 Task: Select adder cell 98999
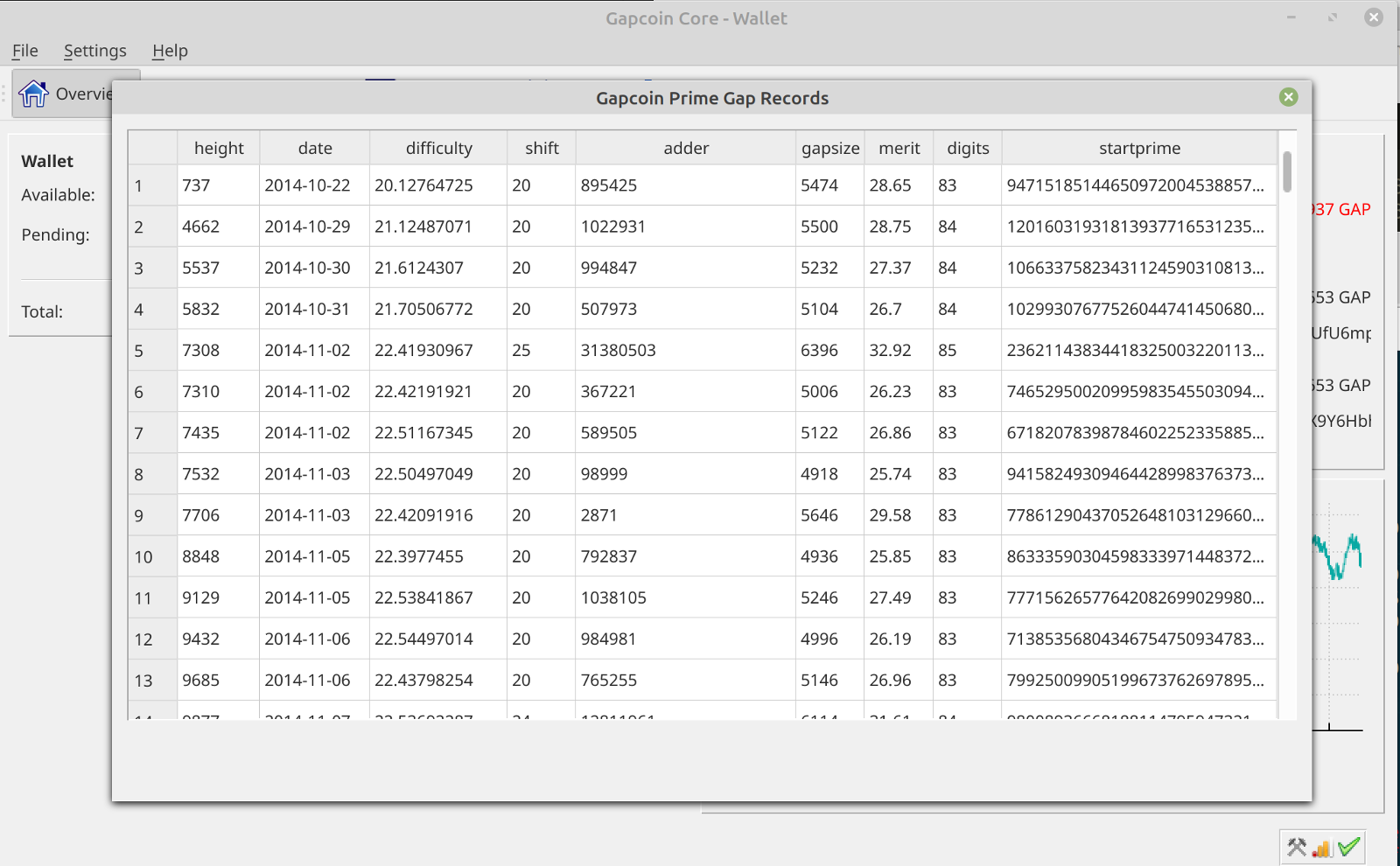click(686, 474)
